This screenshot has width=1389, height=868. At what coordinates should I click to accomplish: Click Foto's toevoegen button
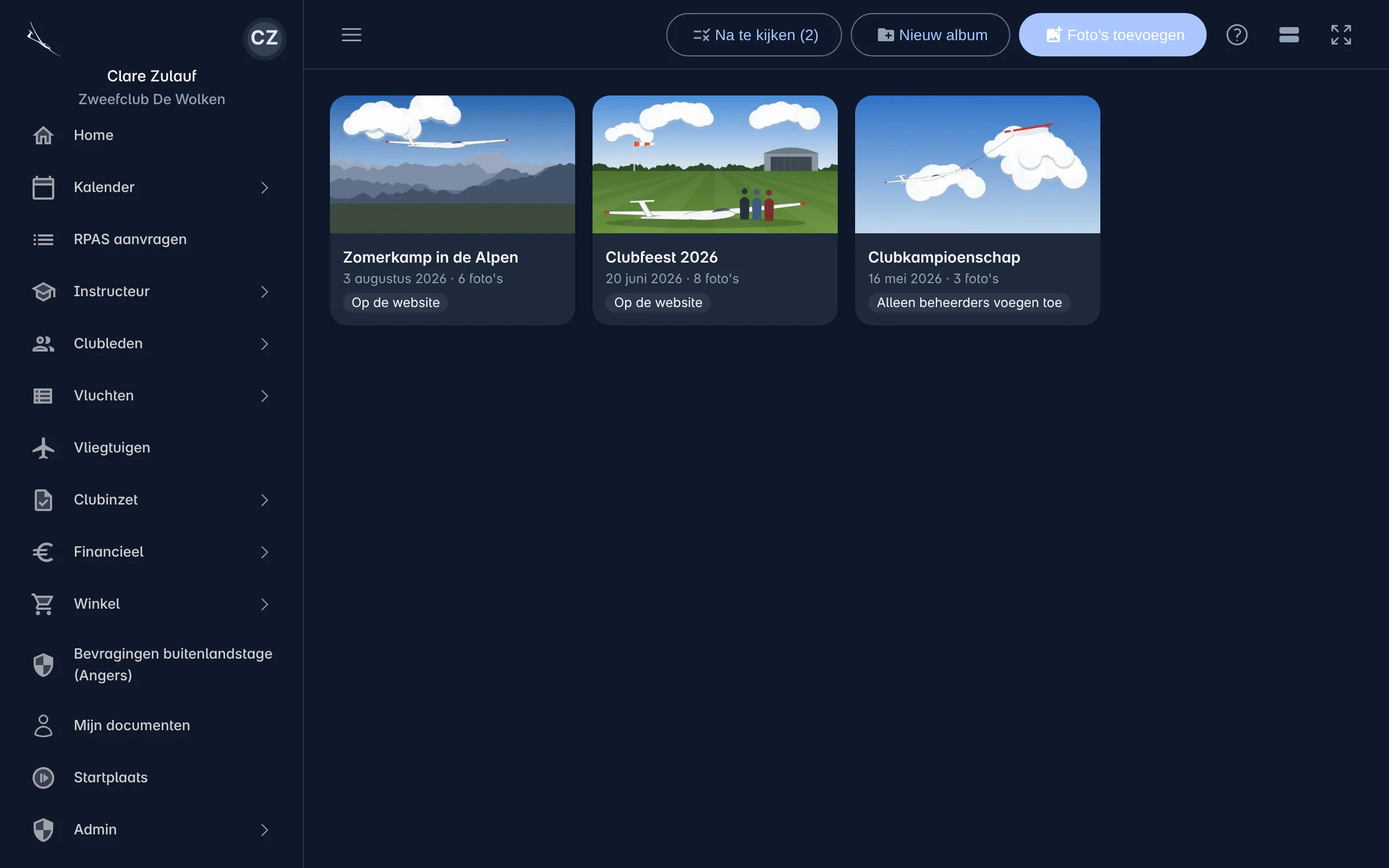point(1112,35)
